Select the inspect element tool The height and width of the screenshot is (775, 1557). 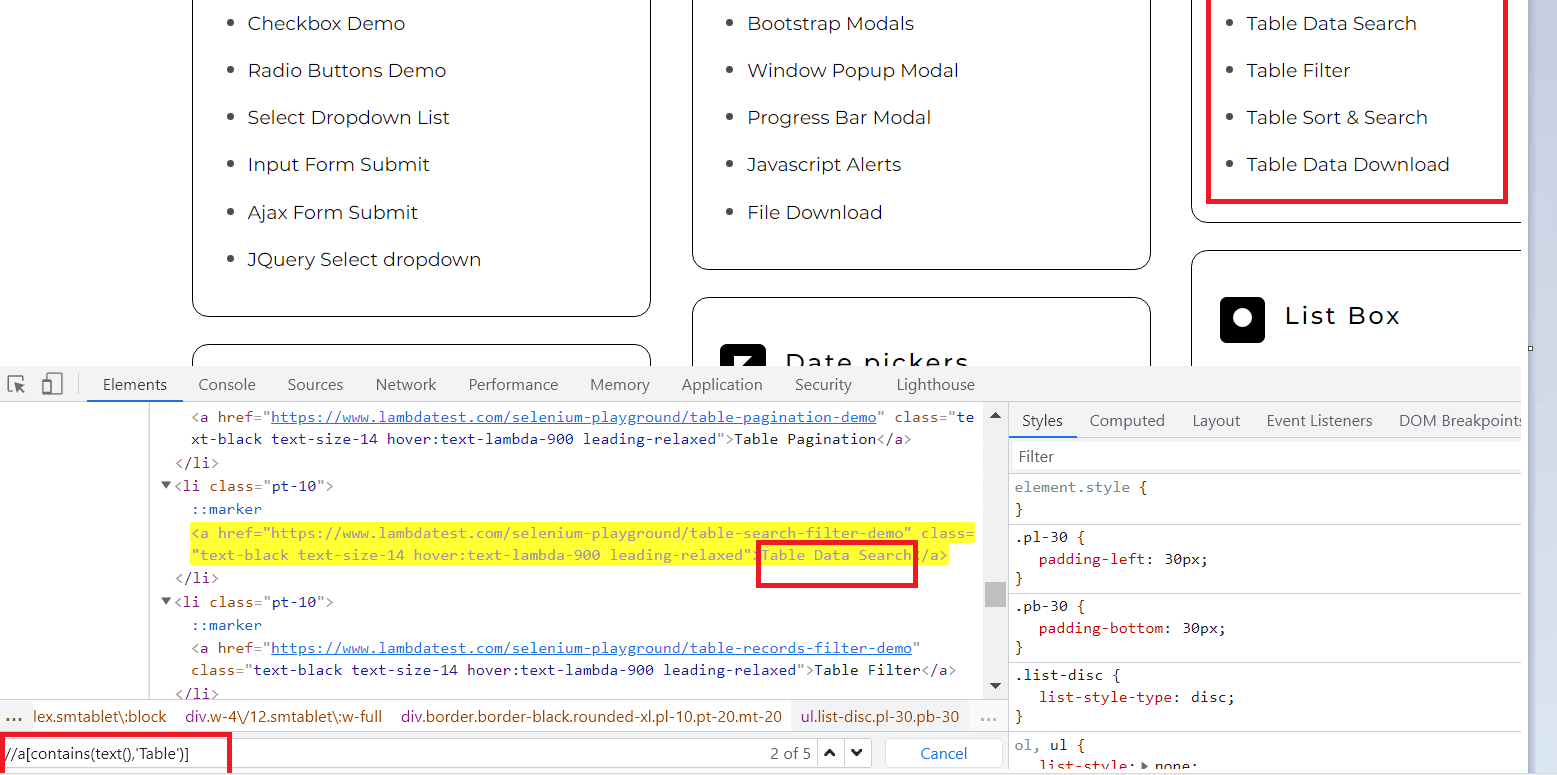point(15,384)
